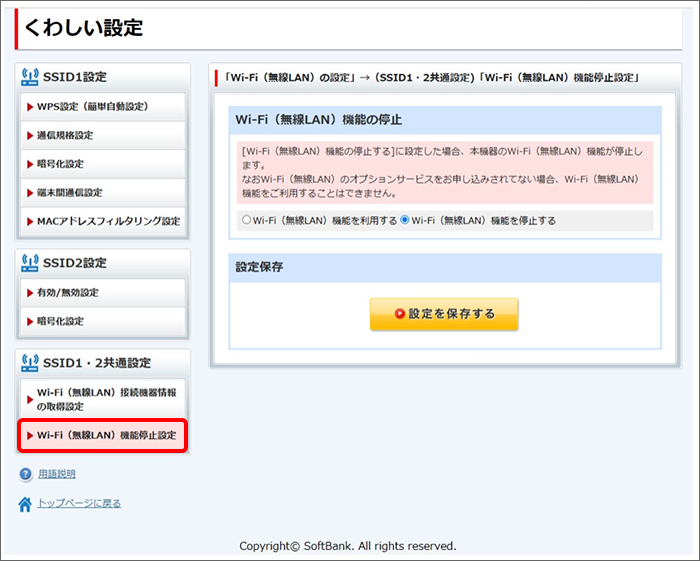
Task: Click the router icon beside SSID1設定
Action: pyautogui.click(x=30, y=77)
